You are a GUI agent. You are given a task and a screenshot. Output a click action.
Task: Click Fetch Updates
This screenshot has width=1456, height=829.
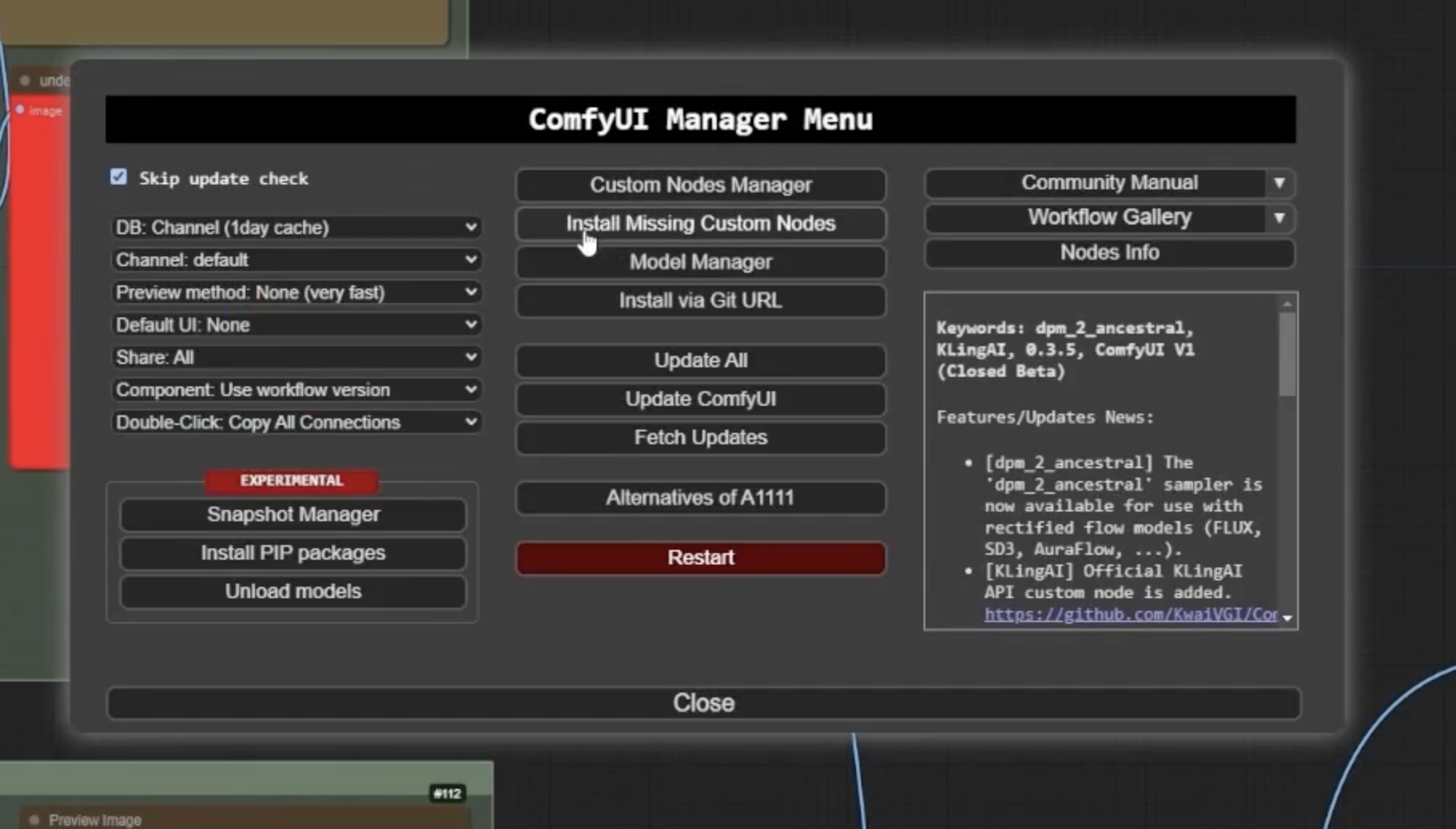[x=701, y=438]
